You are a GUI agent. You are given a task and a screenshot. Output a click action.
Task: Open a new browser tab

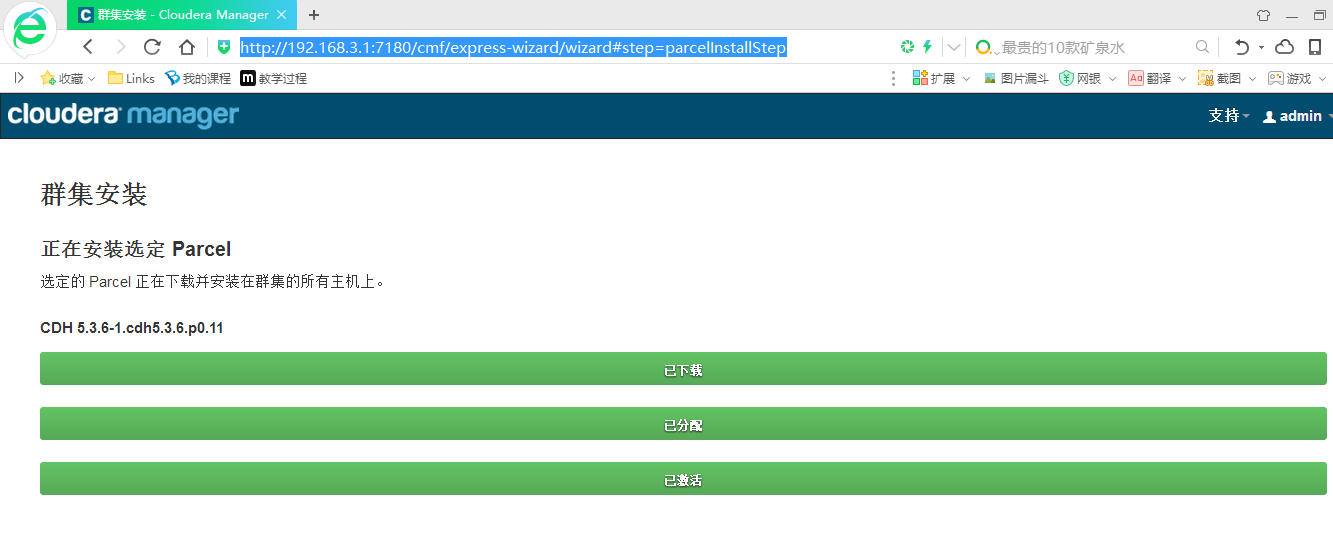pyautogui.click(x=314, y=15)
